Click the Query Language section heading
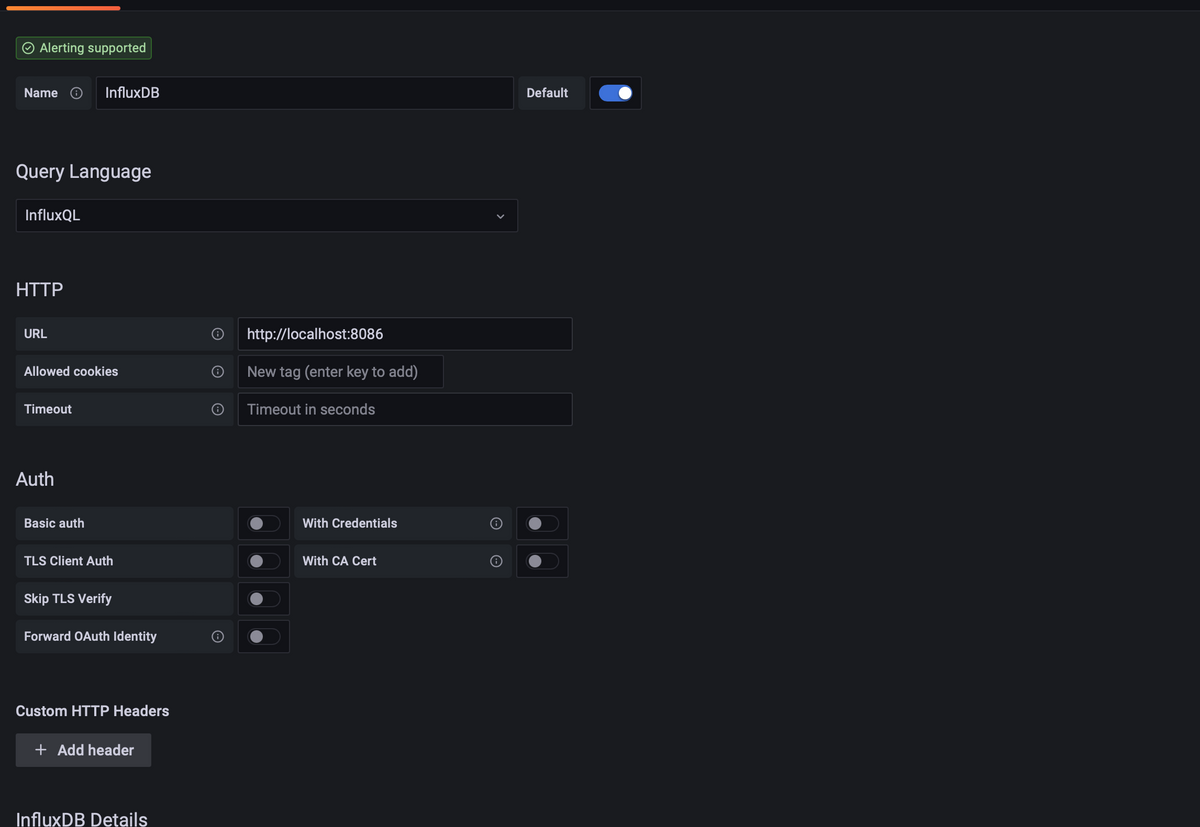The width and height of the screenshot is (1200, 827). [84, 171]
